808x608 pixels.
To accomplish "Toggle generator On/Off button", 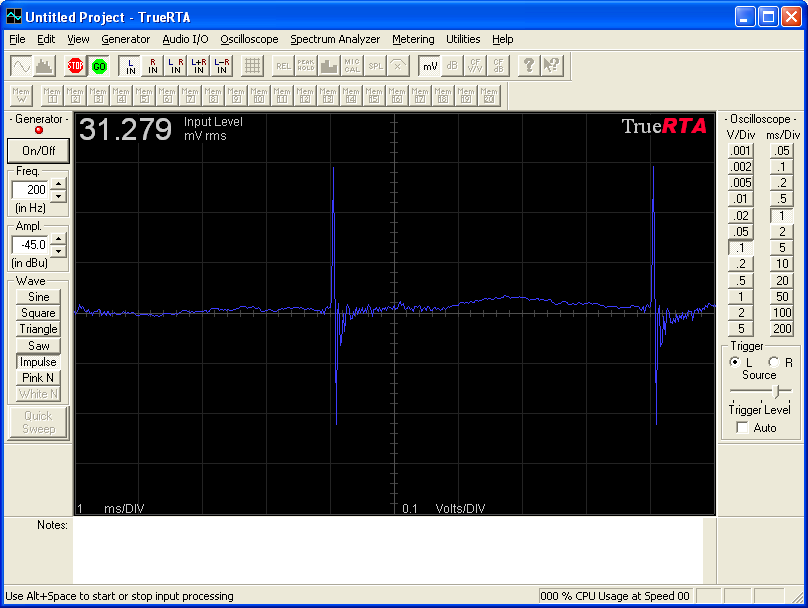I will click(38, 151).
